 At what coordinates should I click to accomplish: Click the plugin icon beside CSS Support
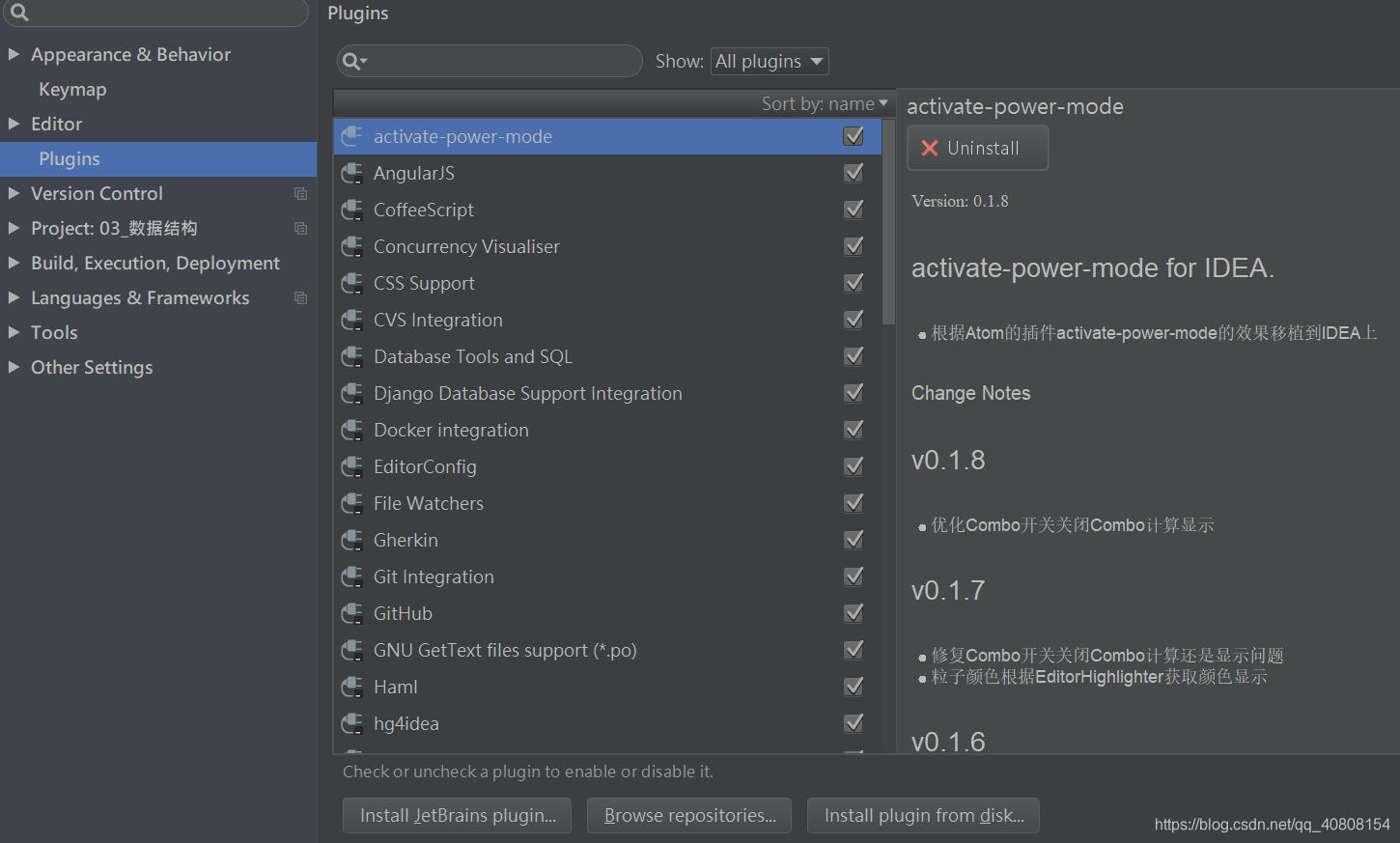click(x=352, y=283)
